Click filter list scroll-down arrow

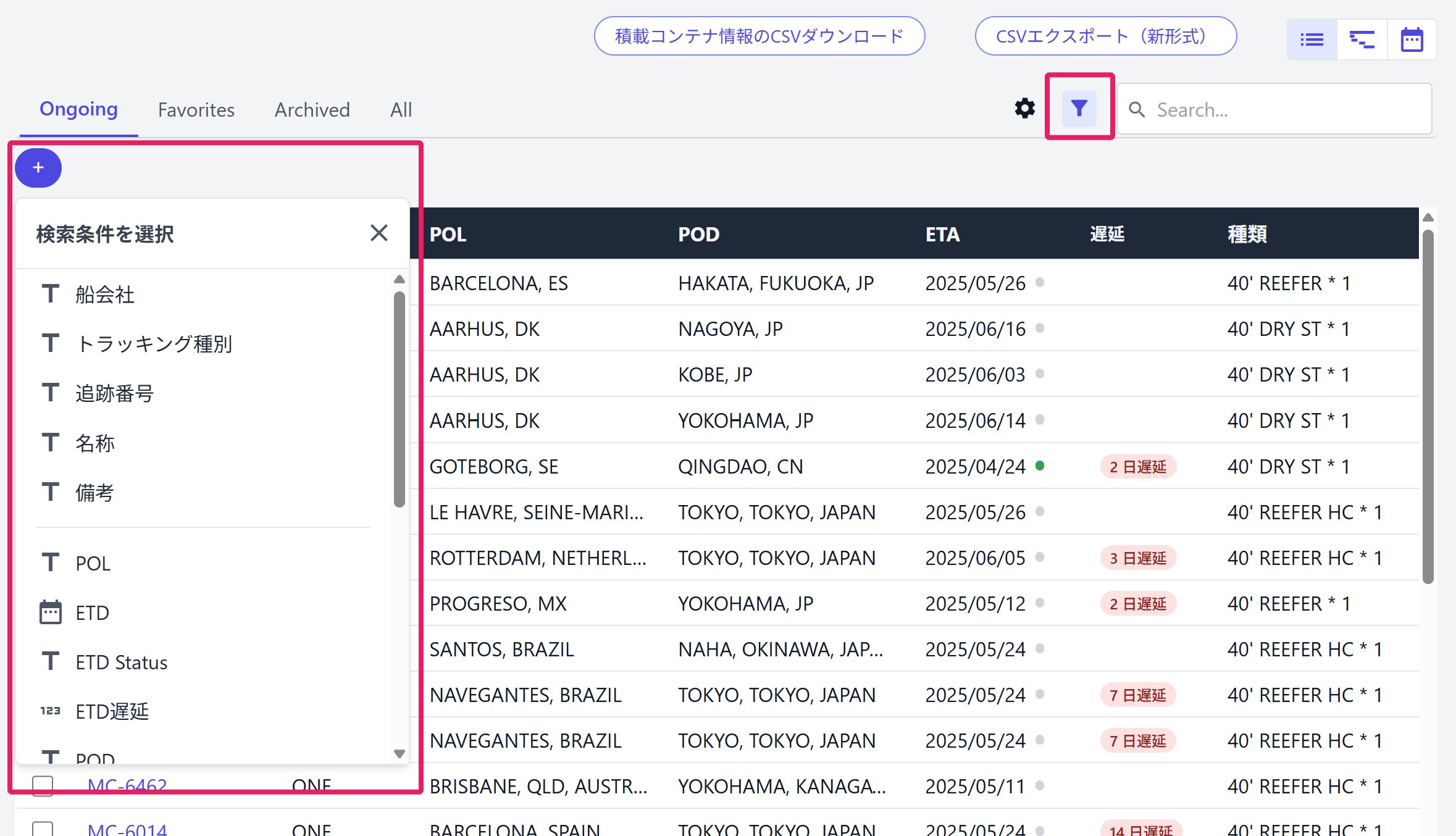click(400, 753)
